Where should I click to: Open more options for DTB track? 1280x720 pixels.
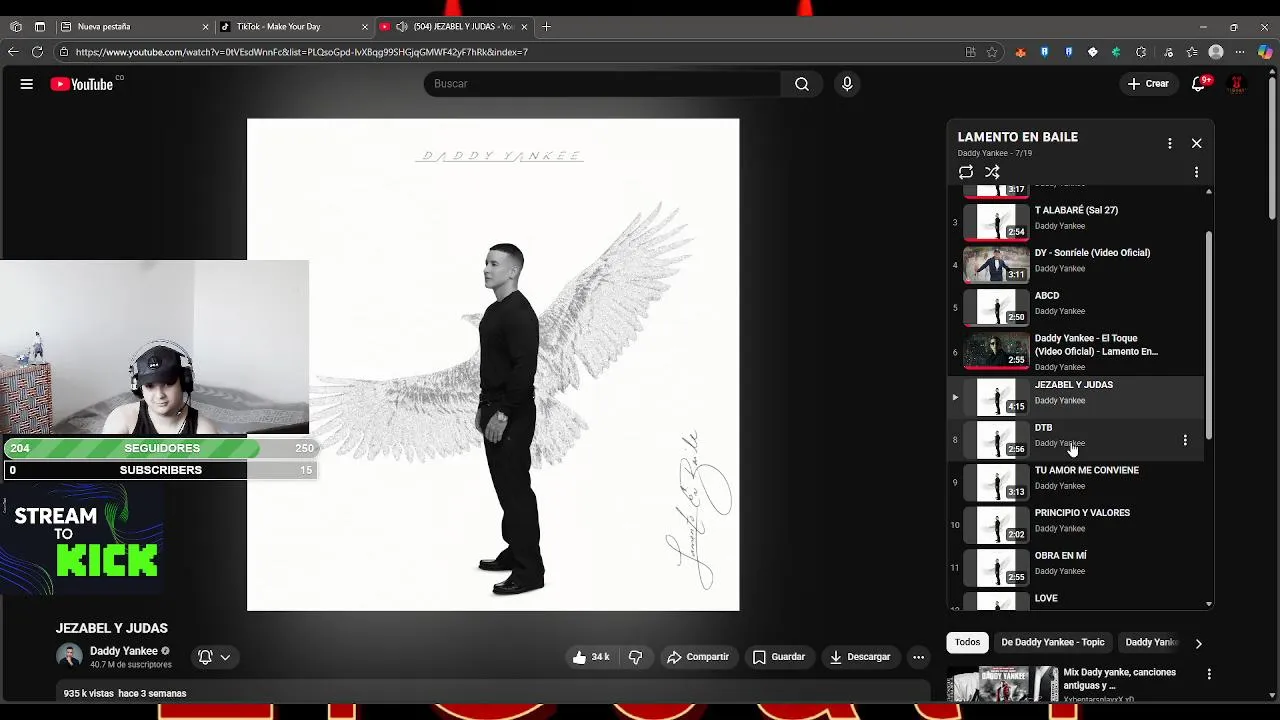[x=1185, y=440]
